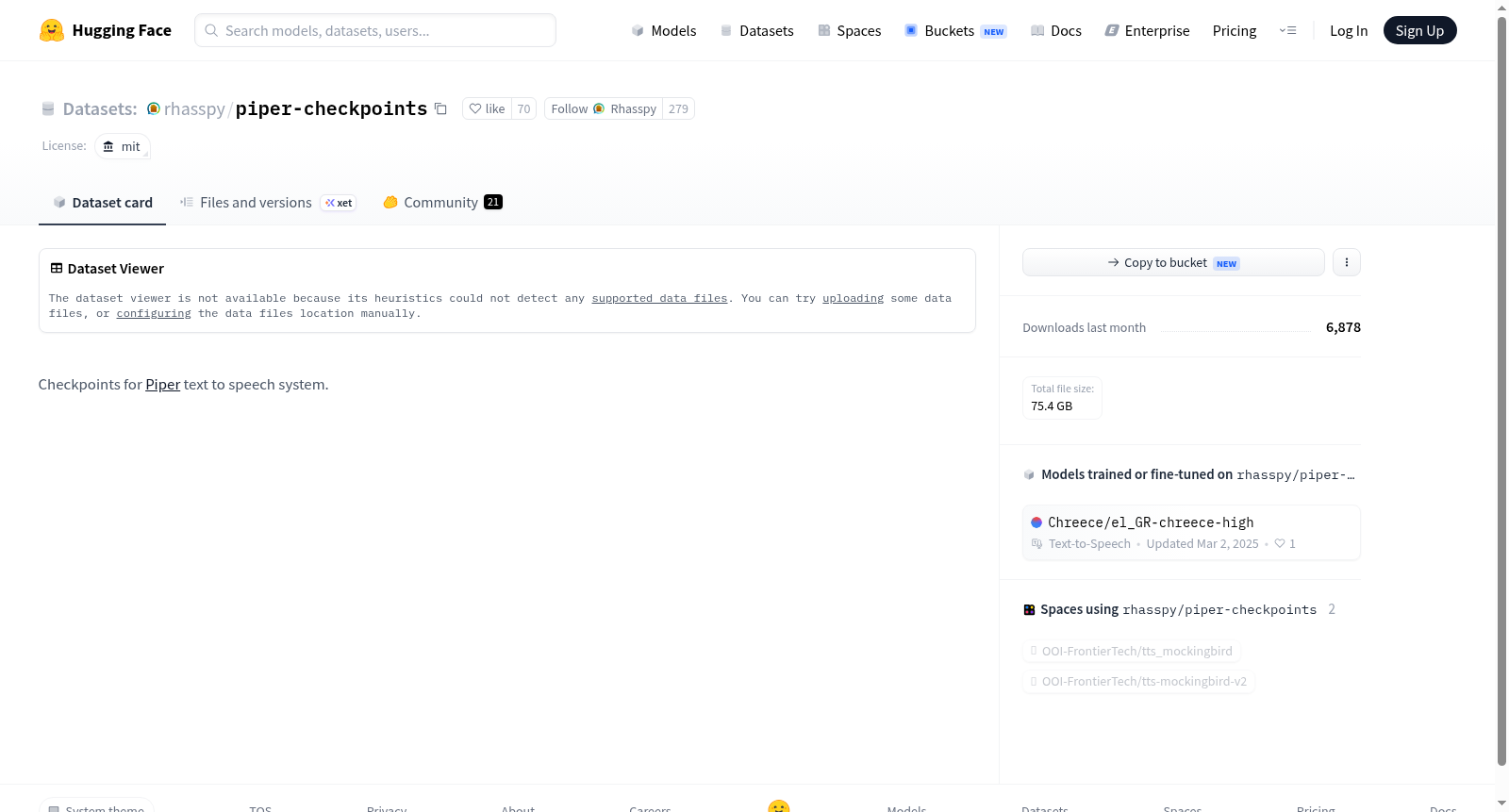Click the Hugging Face logo icon
This screenshot has width=1509, height=812.
coord(52,30)
